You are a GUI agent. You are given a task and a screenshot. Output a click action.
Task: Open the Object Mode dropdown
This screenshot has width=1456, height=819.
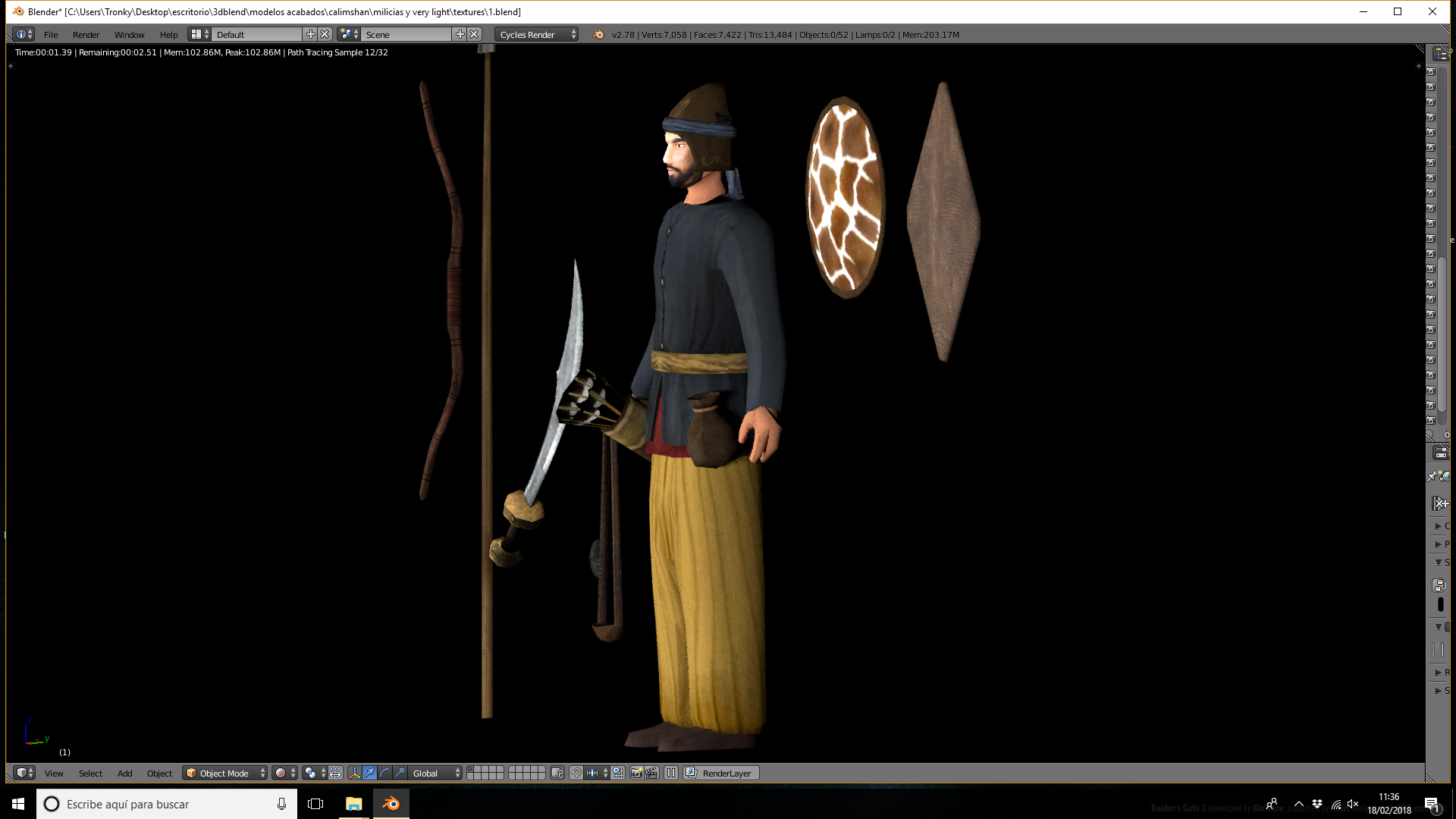coord(225,773)
